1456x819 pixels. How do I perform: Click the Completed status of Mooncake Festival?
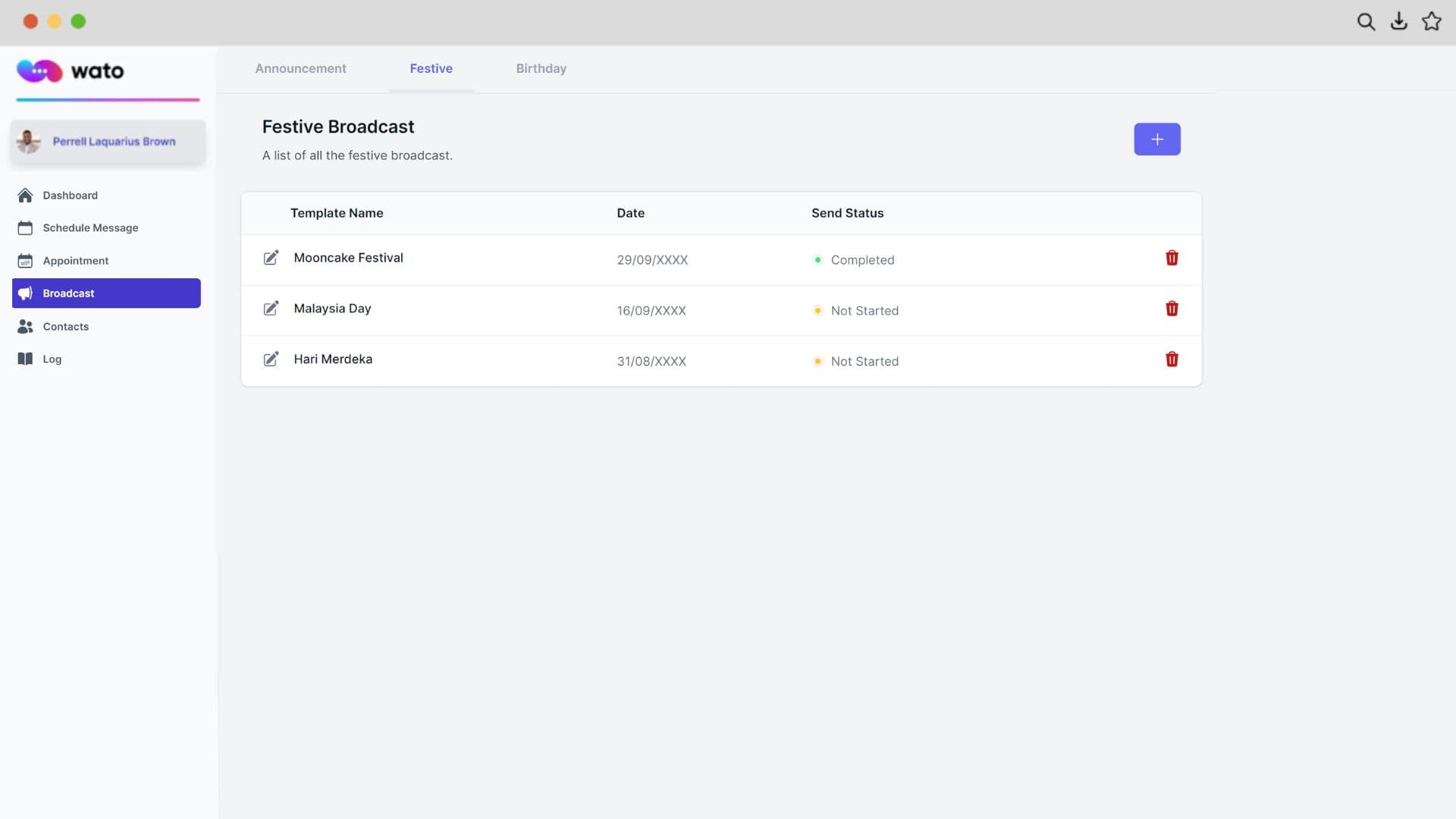coord(854,260)
